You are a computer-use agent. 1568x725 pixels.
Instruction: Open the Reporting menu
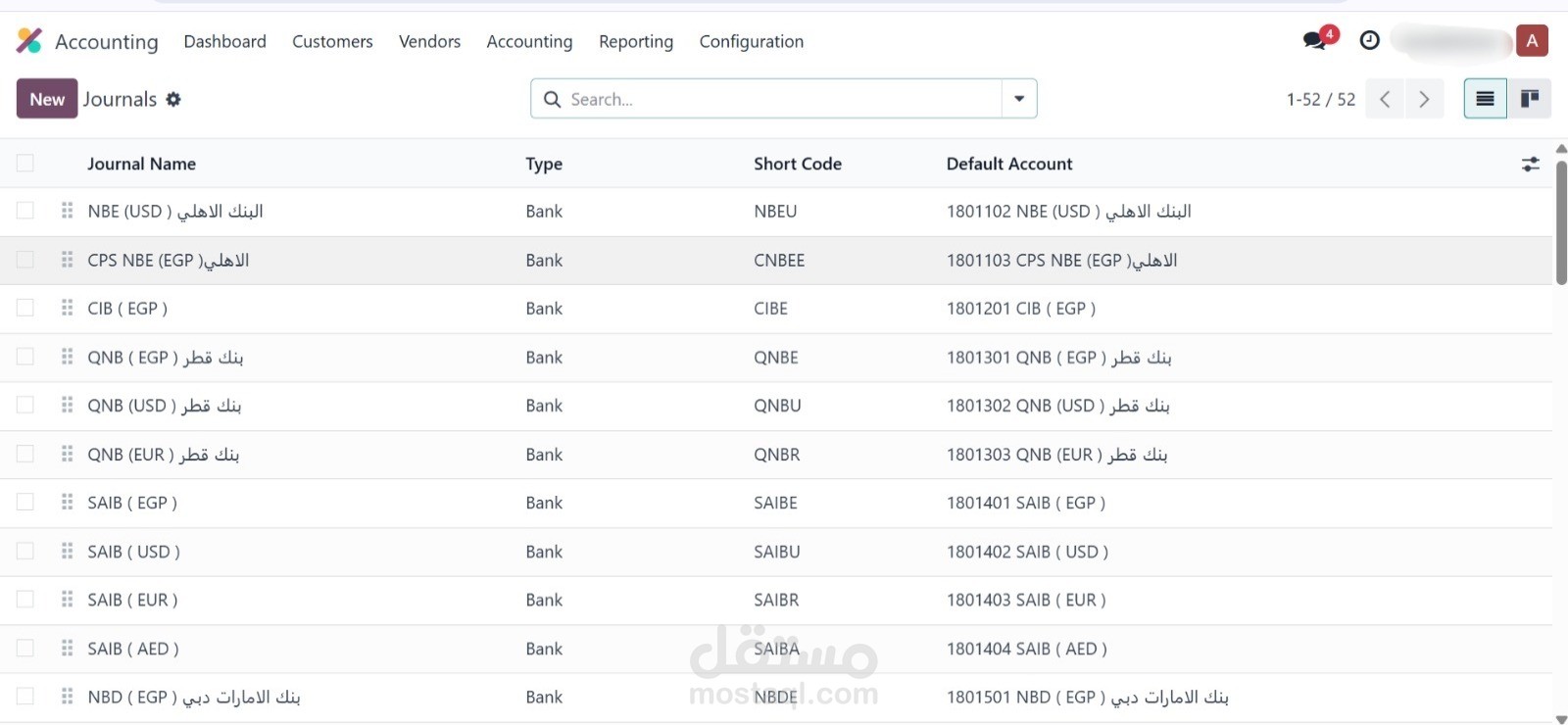pyautogui.click(x=636, y=41)
